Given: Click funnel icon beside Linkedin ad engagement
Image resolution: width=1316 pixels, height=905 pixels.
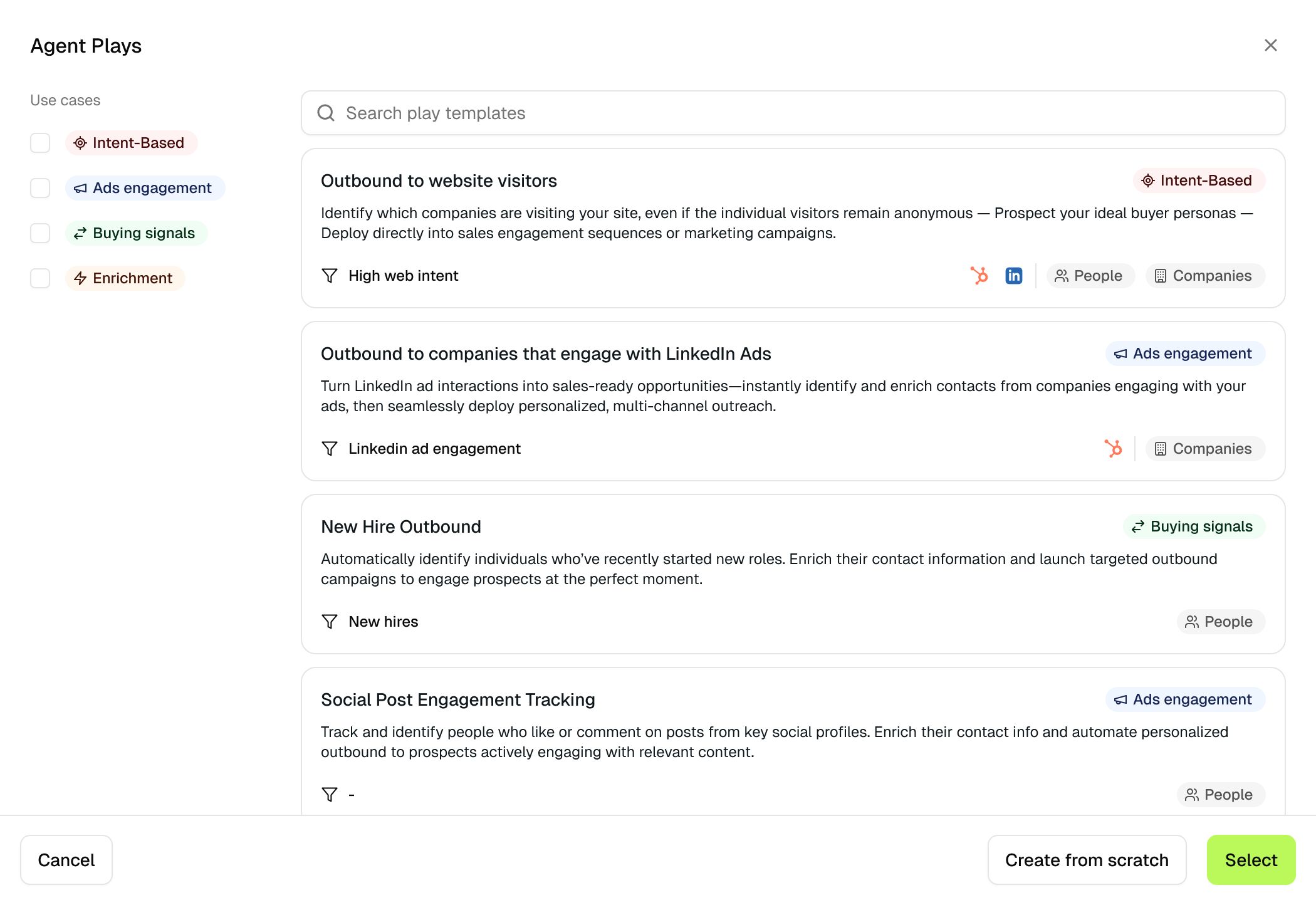Looking at the screenshot, I should coord(330,449).
